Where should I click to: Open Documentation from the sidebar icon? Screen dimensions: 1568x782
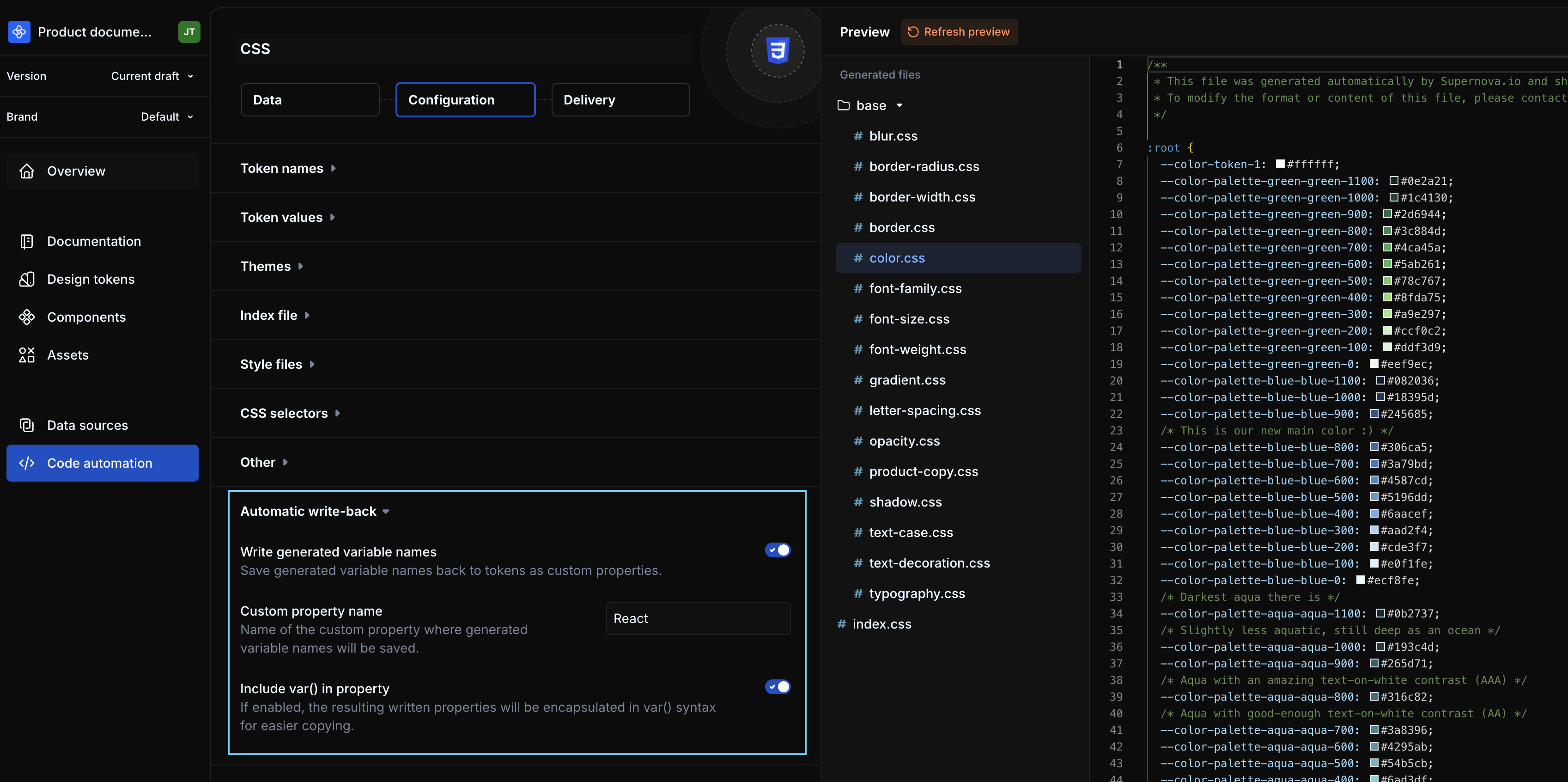click(27, 241)
